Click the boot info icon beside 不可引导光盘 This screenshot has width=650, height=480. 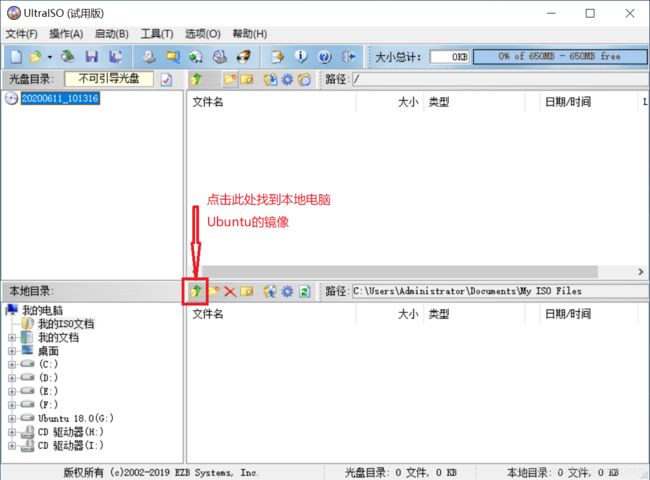(167, 79)
